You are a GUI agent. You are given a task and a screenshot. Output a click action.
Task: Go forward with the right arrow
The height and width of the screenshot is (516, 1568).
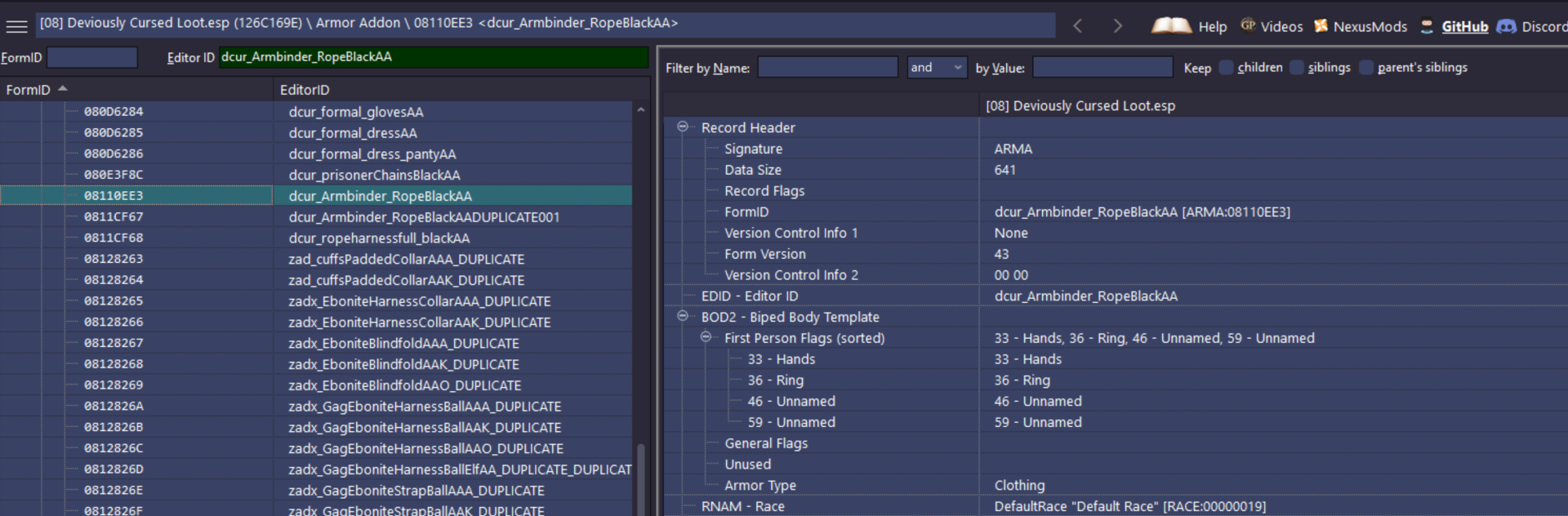click(x=1118, y=26)
